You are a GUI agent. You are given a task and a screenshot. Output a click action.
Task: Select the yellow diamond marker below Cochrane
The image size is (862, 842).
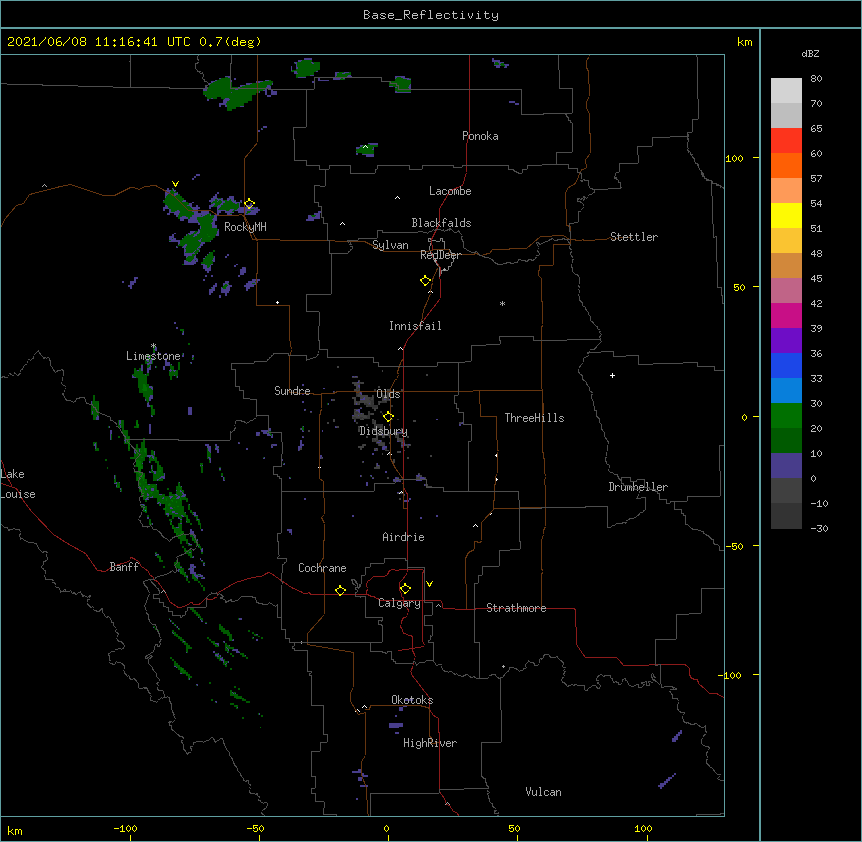pyautogui.click(x=340, y=590)
